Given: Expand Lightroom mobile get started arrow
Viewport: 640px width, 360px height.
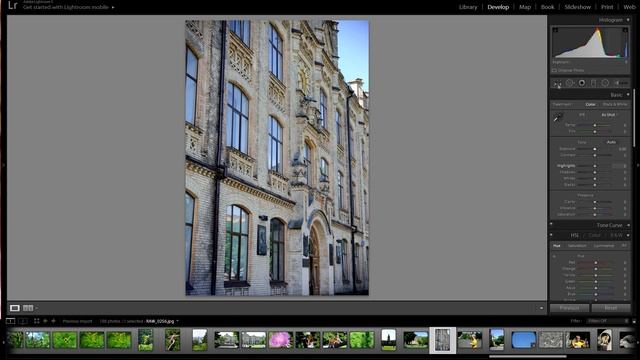Looking at the screenshot, I should tap(113, 7).
